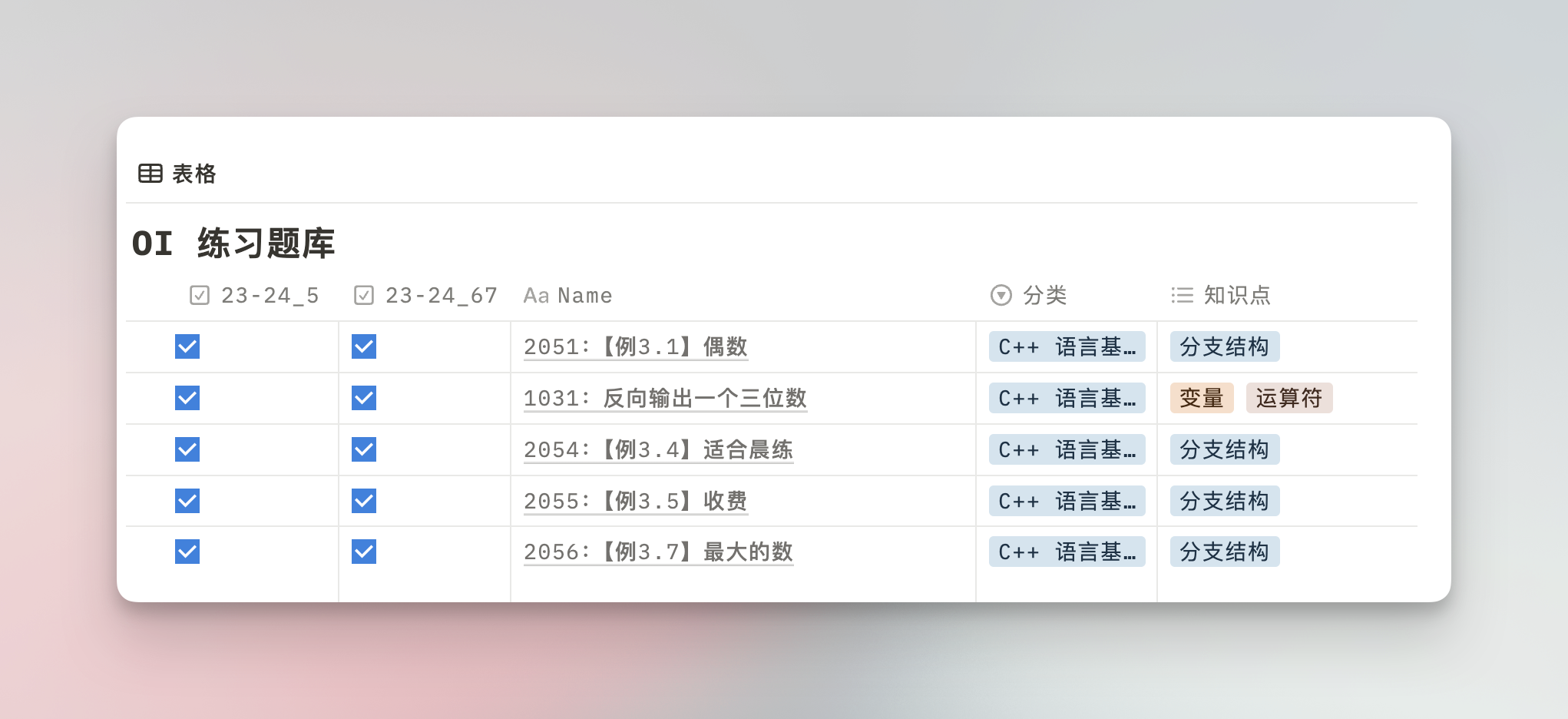Image resolution: width=1568 pixels, height=719 pixels.
Task: Toggle 23-24_67 checkbox for 2054 适合晨练 row
Action: pos(364,450)
